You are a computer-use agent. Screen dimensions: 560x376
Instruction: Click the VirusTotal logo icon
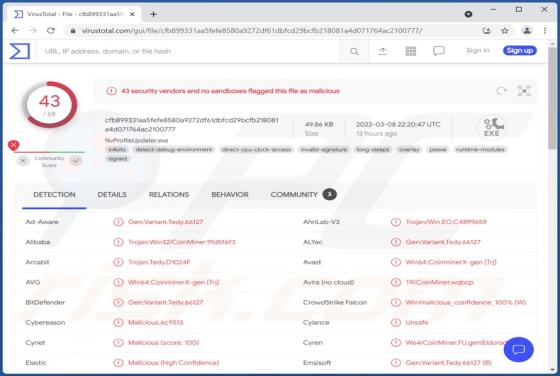20,51
